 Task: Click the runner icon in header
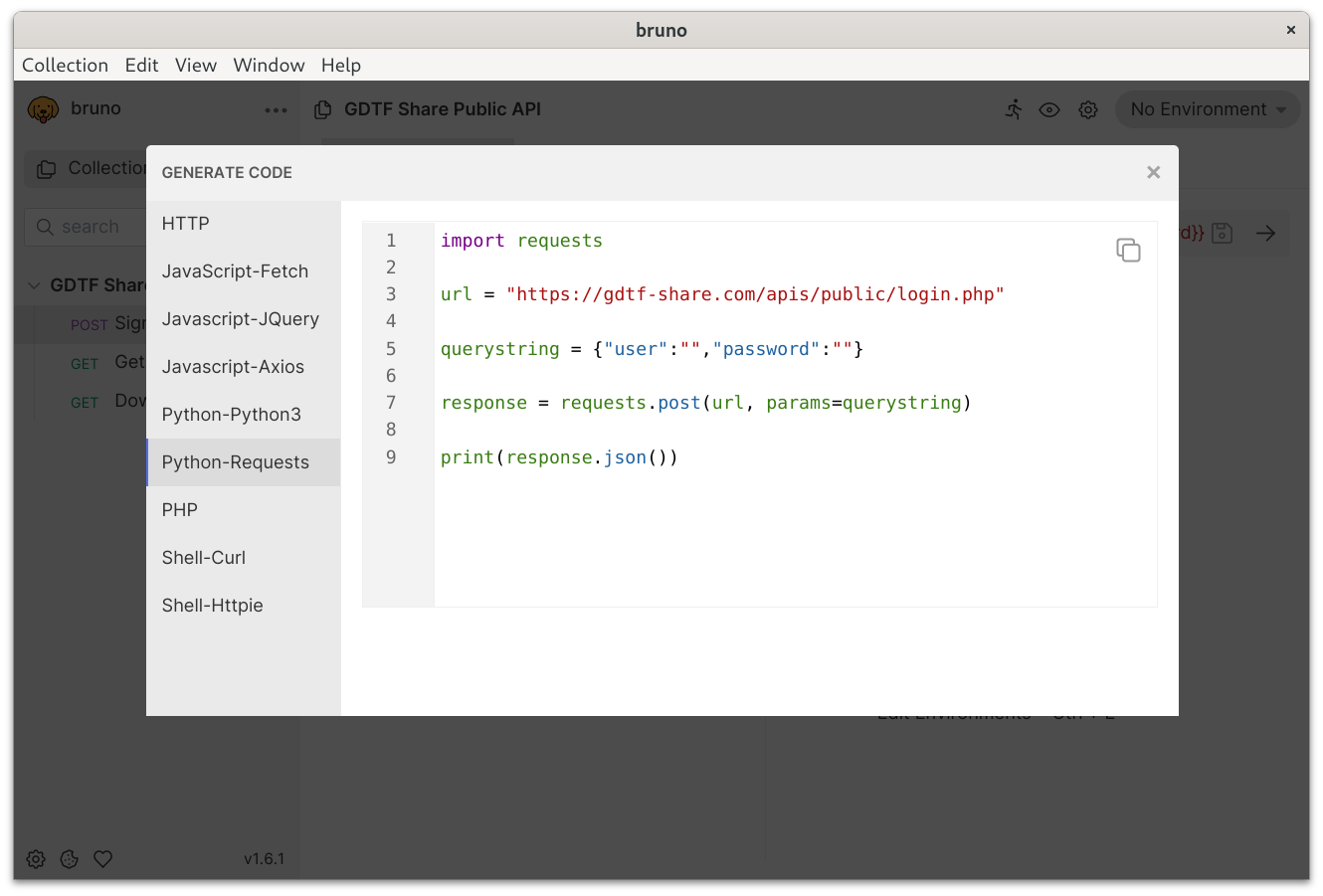tap(1014, 109)
